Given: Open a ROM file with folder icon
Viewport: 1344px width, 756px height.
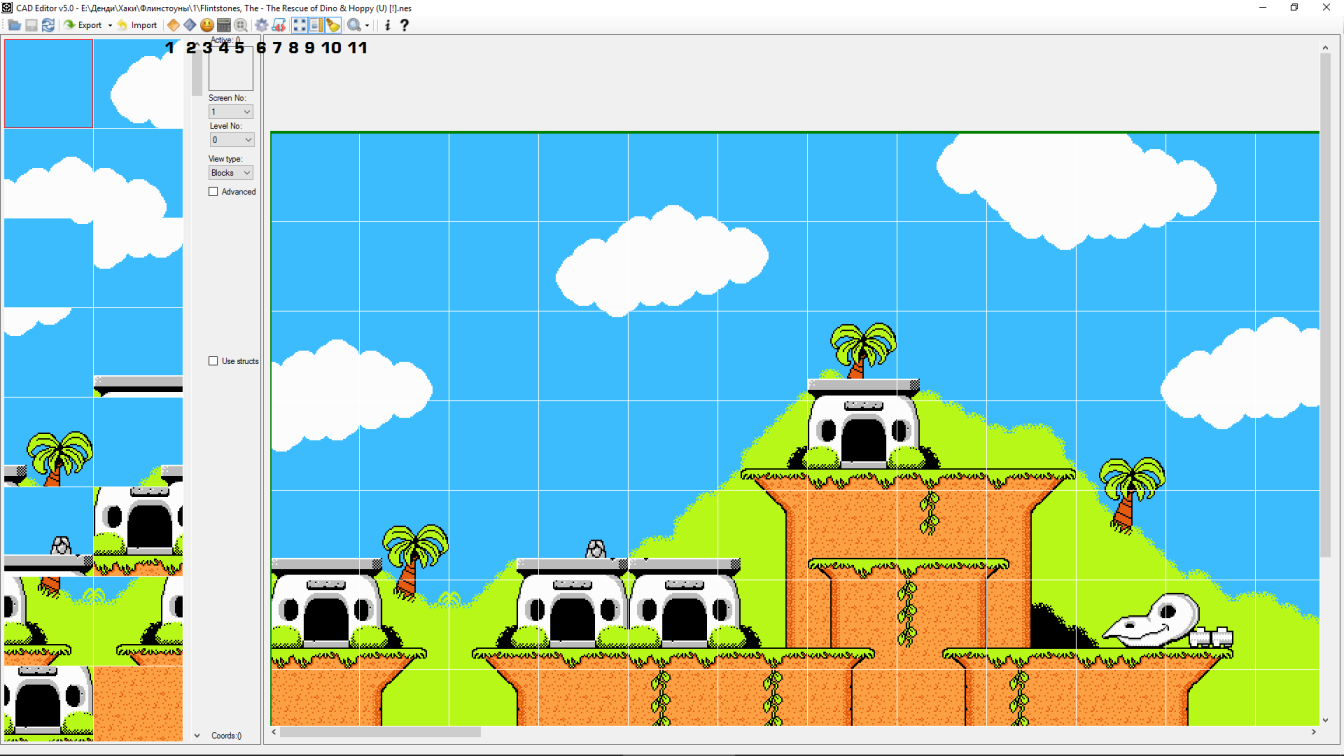Looking at the screenshot, I should tap(14, 25).
